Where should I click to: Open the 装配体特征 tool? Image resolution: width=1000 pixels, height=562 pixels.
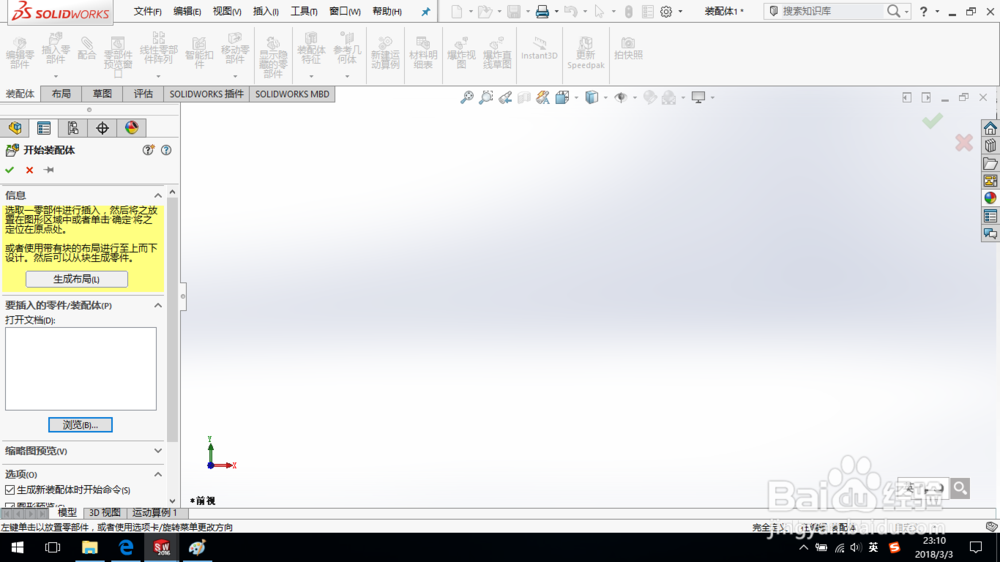click(x=311, y=48)
